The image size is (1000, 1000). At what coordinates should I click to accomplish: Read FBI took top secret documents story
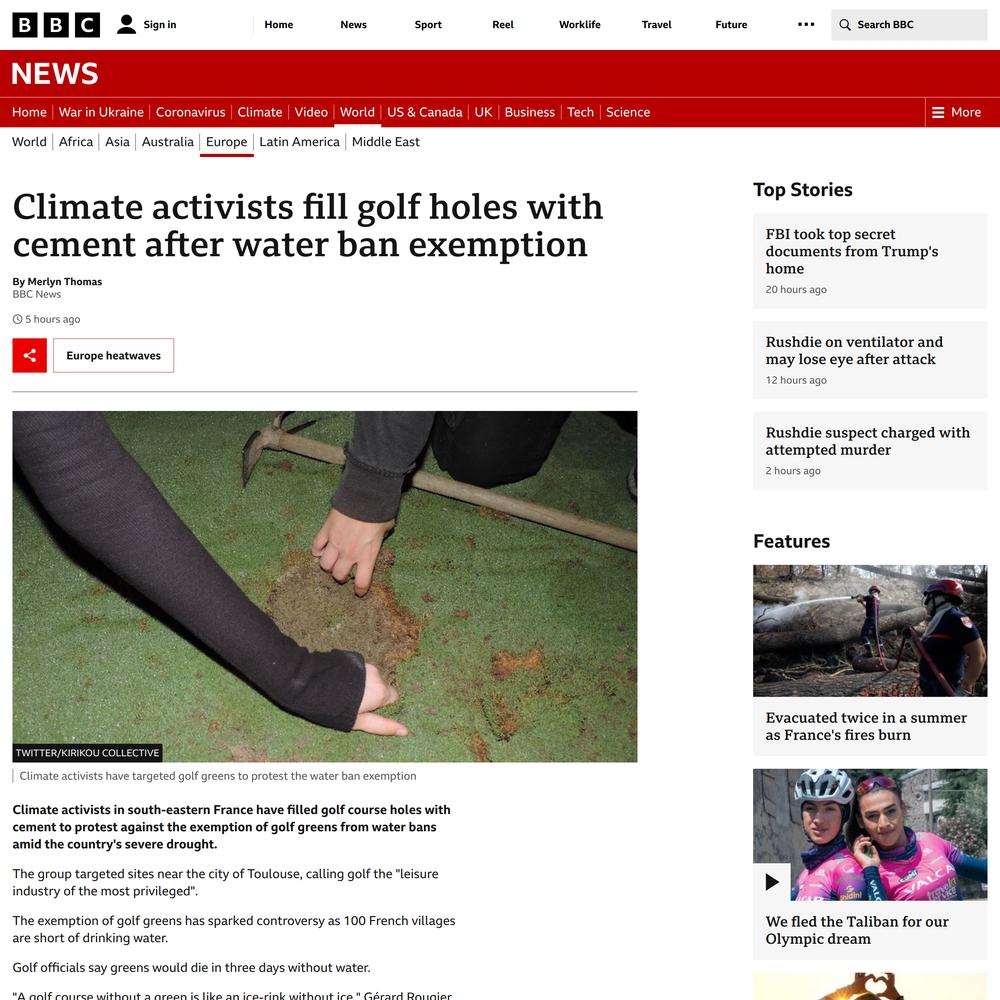tap(851, 251)
